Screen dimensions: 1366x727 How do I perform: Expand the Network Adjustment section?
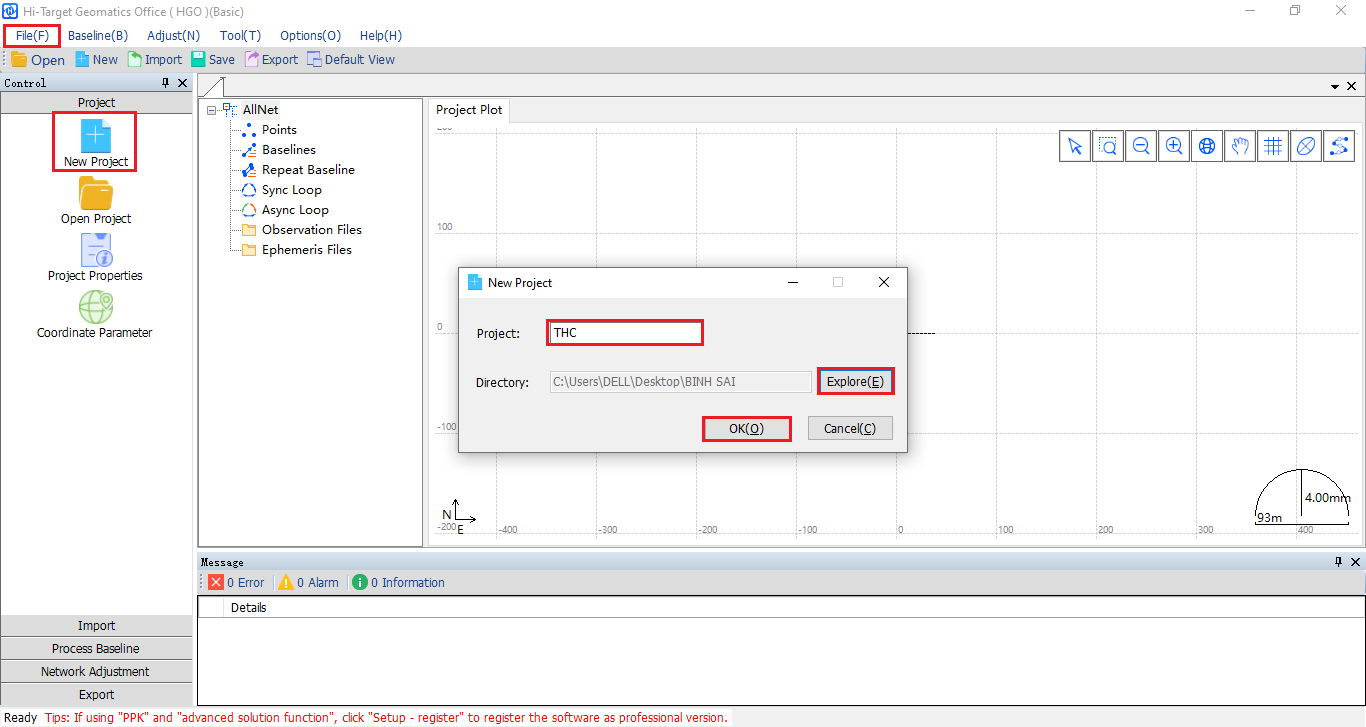tap(96, 671)
